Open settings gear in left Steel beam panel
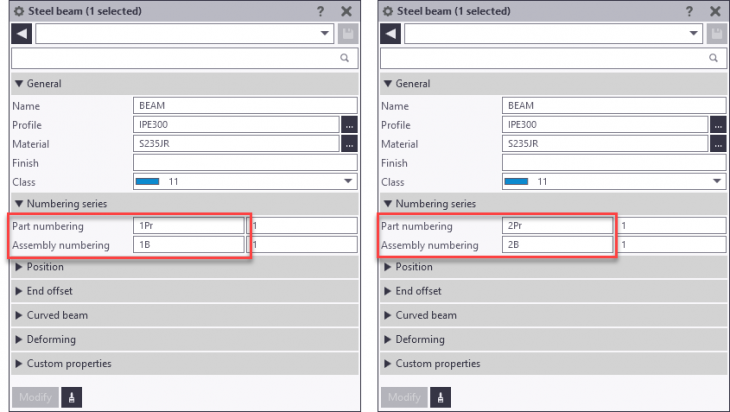Viewport: 730px width, 412px height. [x=19, y=11]
